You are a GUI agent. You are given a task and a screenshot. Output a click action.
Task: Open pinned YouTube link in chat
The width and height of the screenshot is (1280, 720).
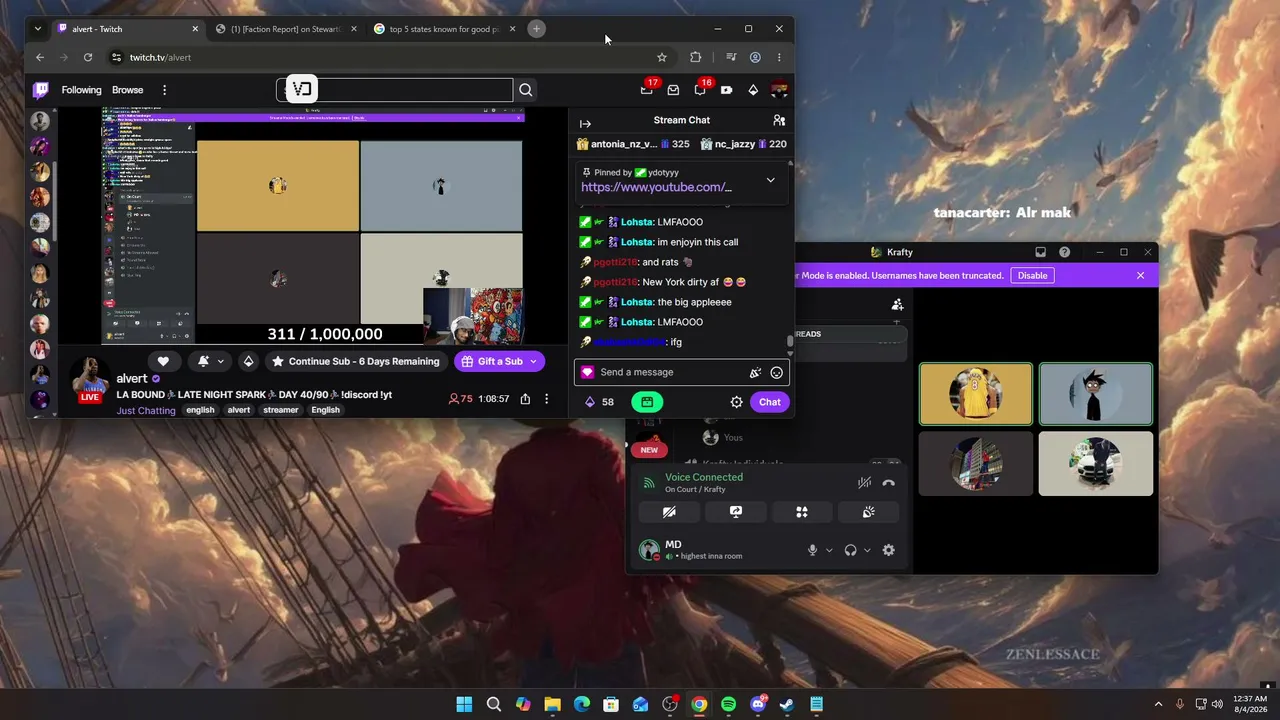[x=656, y=187]
